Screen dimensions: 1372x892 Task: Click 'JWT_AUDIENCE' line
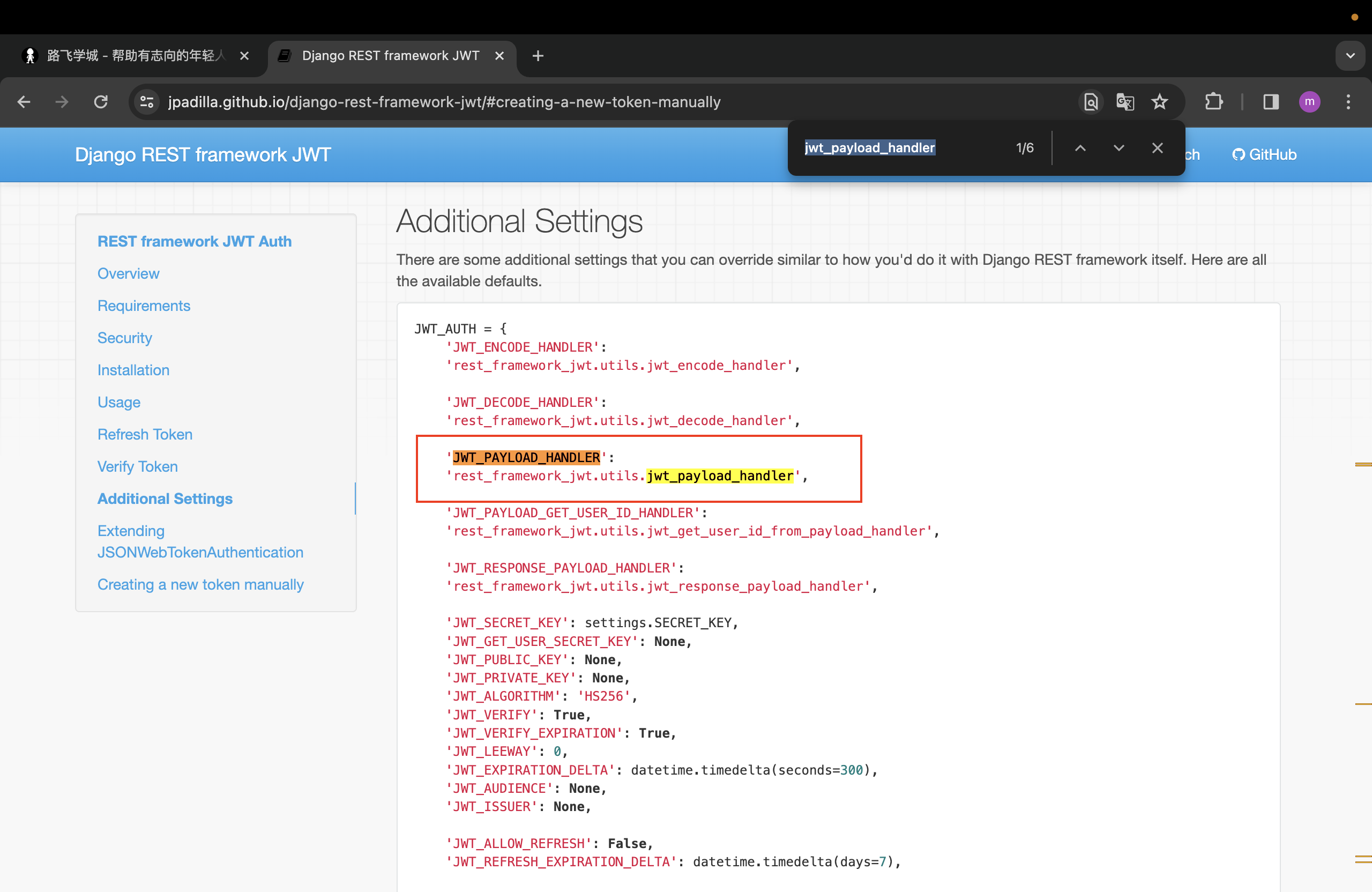[x=526, y=789]
